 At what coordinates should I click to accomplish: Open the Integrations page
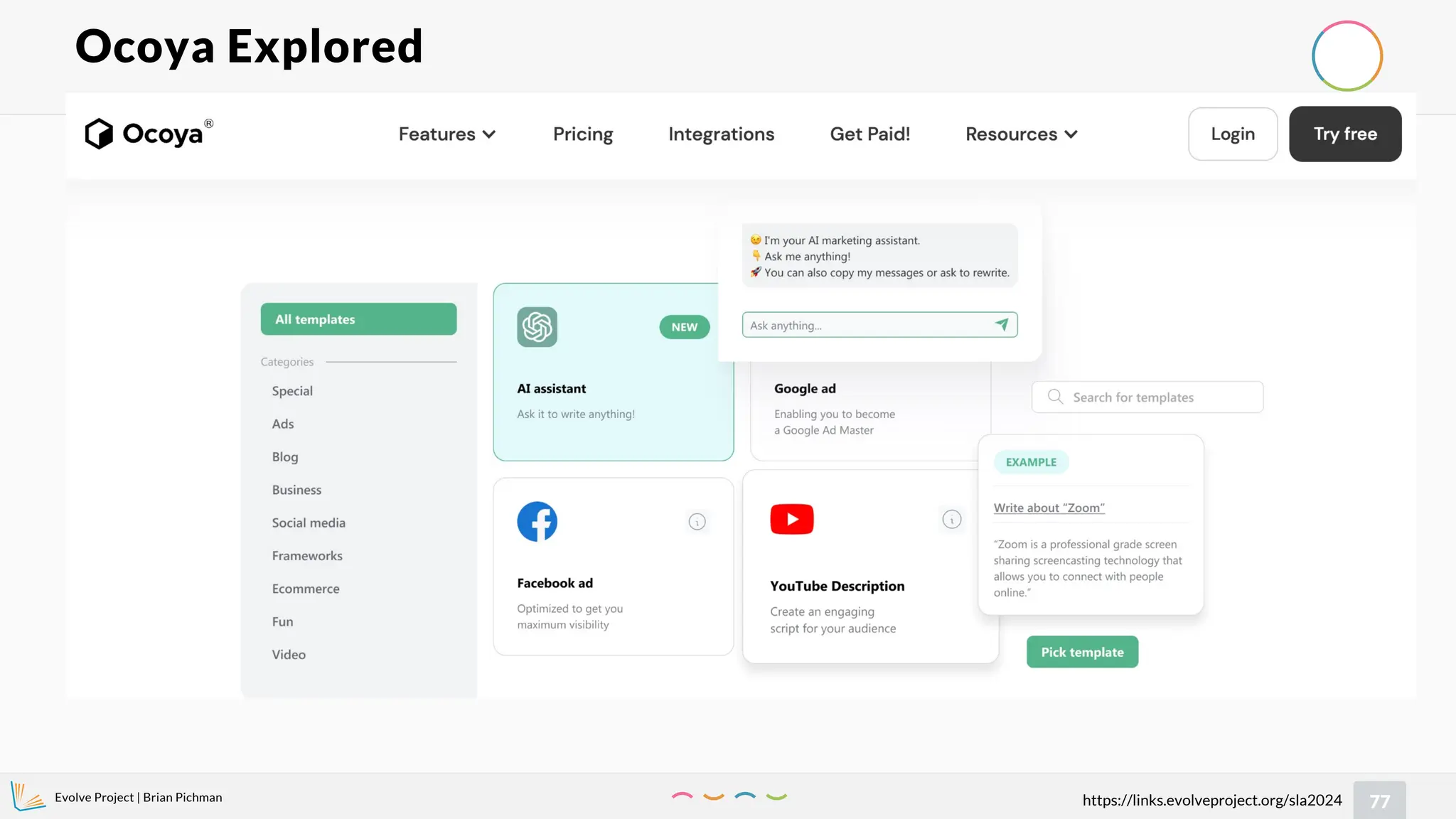(722, 134)
